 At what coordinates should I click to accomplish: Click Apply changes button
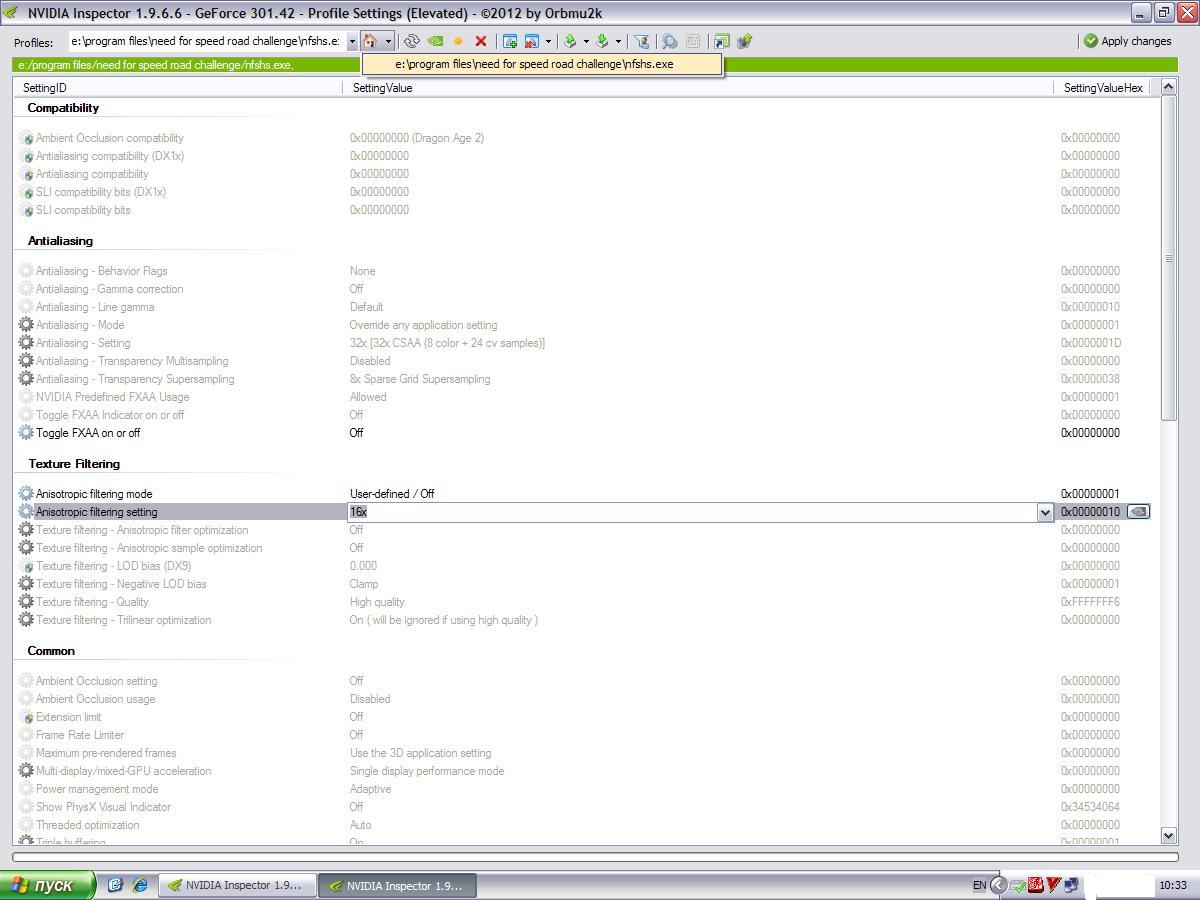pos(1127,41)
